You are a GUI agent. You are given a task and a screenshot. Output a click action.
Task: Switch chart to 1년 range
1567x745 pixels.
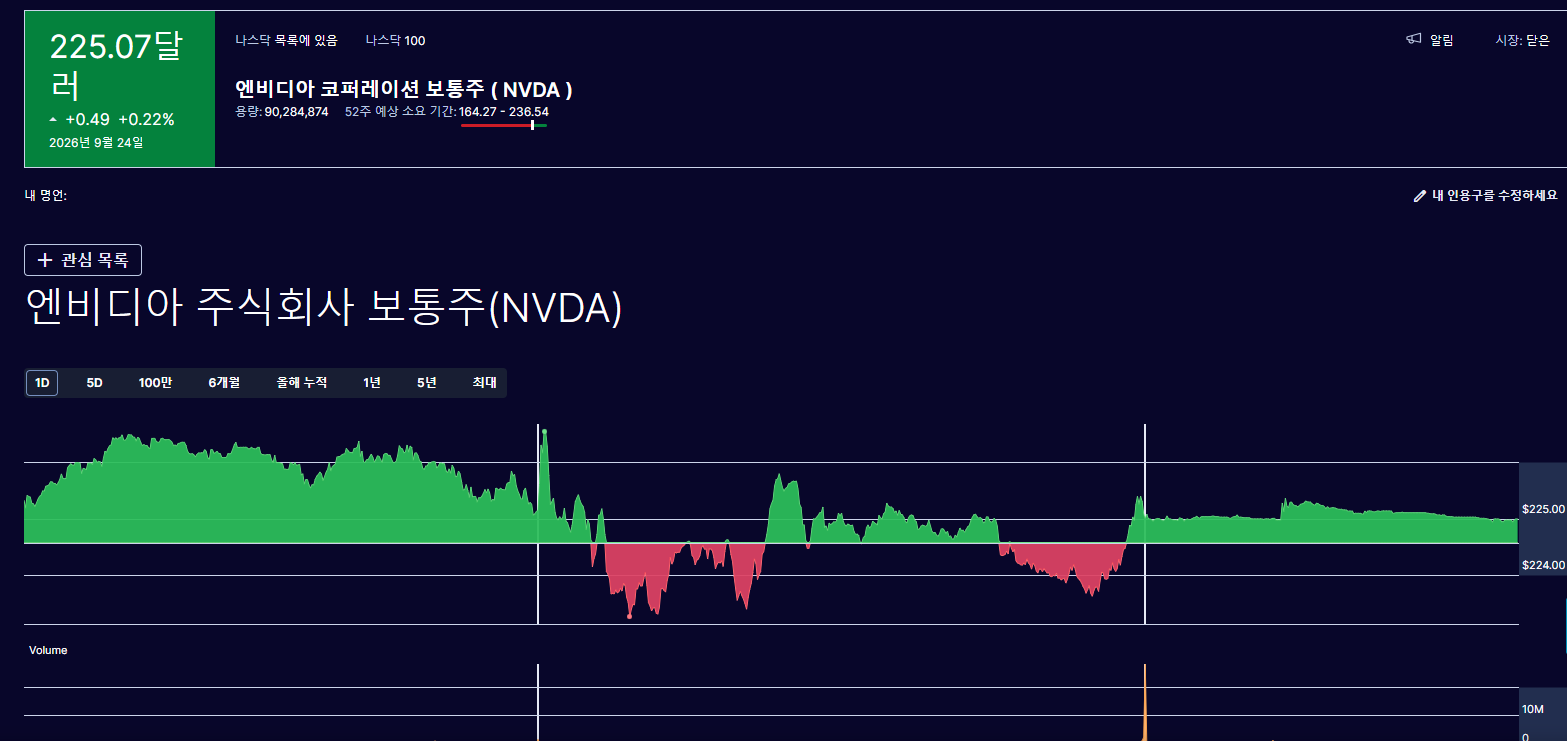372,383
